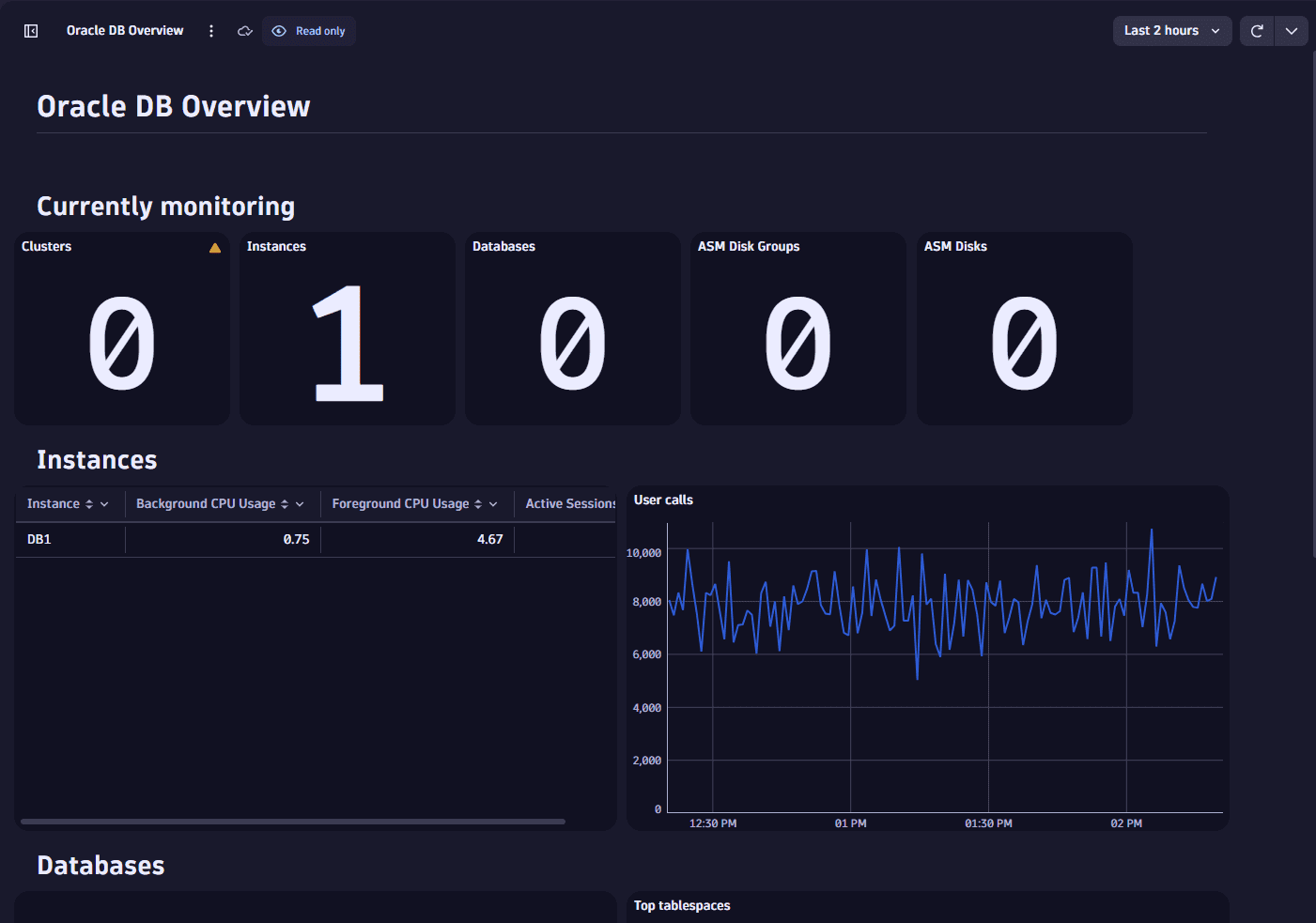Open Foreground CPU Usage column chevron
Screen dimensions: 1316x923
[x=493, y=504]
